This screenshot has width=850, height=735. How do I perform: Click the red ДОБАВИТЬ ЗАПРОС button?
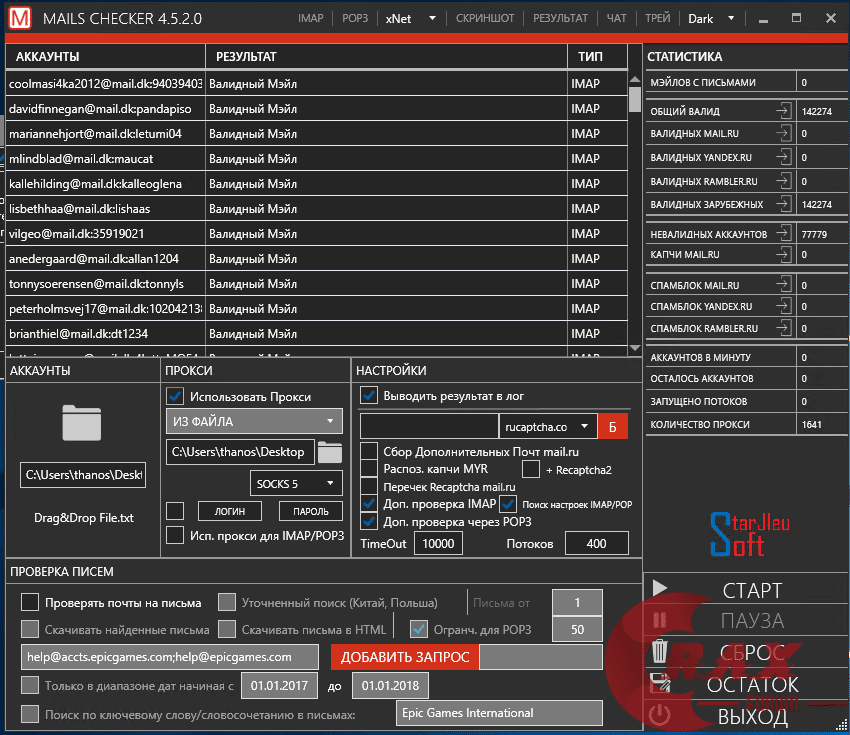403,657
